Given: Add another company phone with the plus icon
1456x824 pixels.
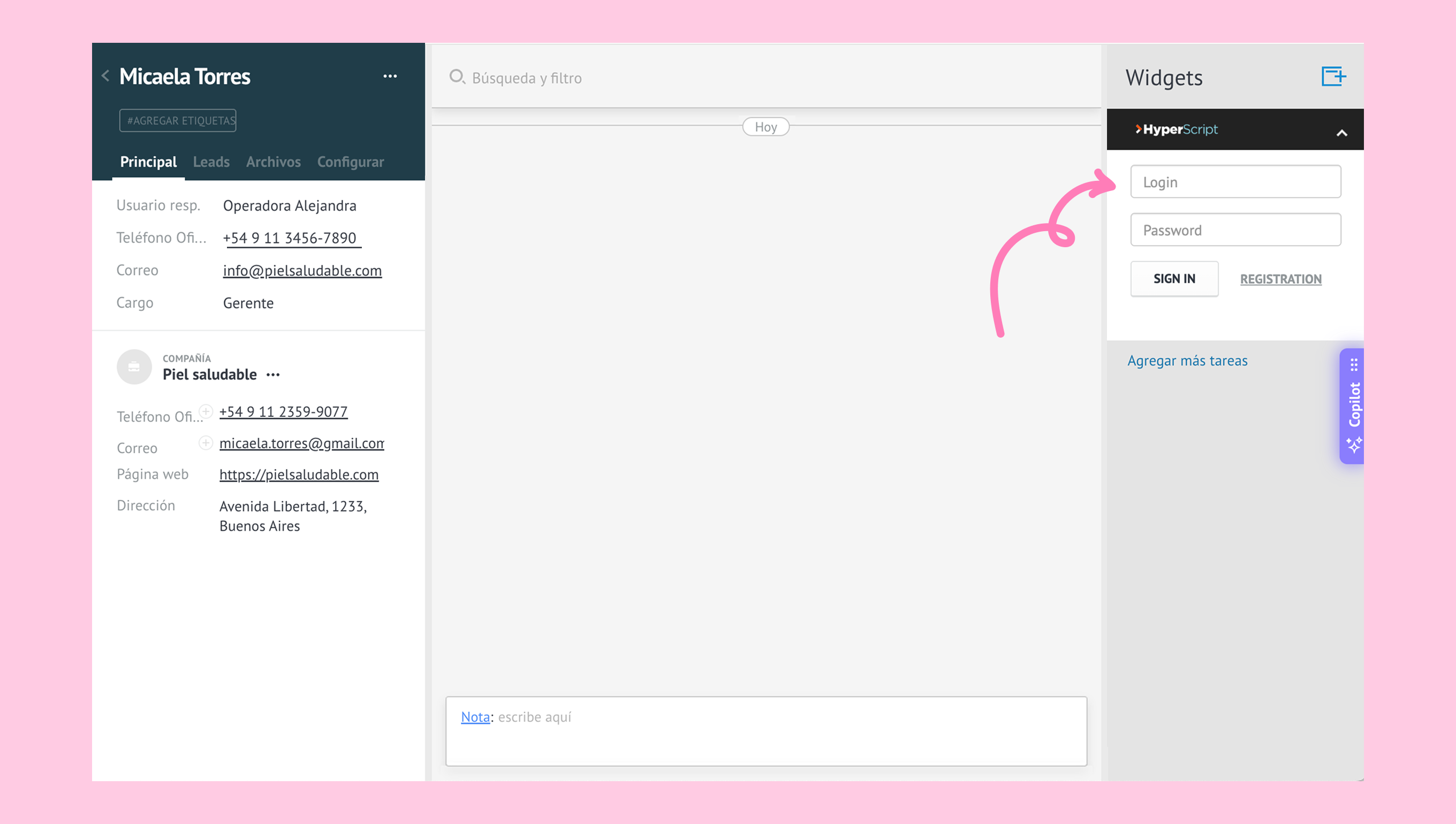Looking at the screenshot, I should [206, 411].
